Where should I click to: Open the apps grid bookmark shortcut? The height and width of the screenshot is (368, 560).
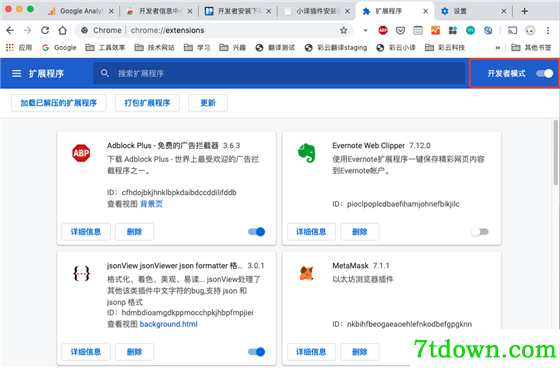tap(10, 48)
